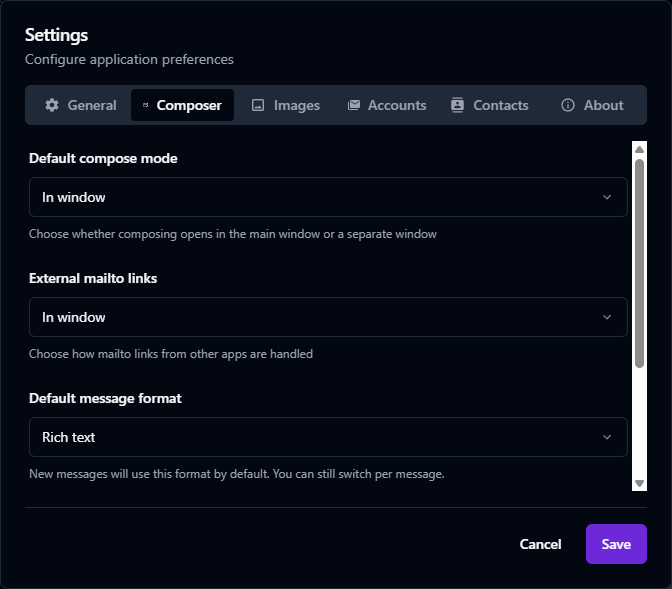Image resolution: width=672 pixels, height=589 pixels.
Task: Click the scrollbar up arrow
Action: tap(639, 149)
